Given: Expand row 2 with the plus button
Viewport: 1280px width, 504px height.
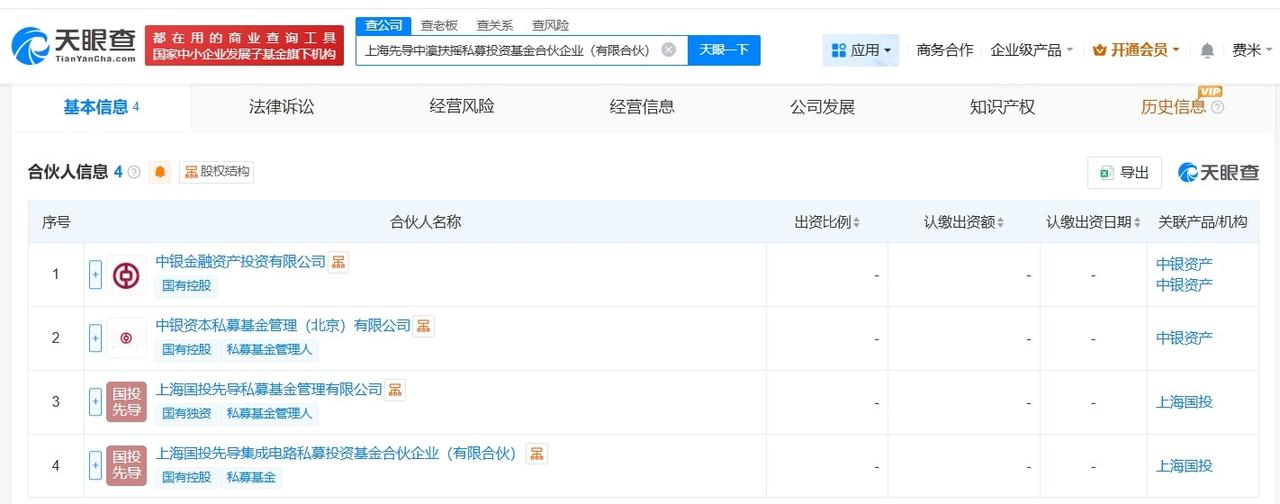Looking at the screenshot, I should (95, 338).
